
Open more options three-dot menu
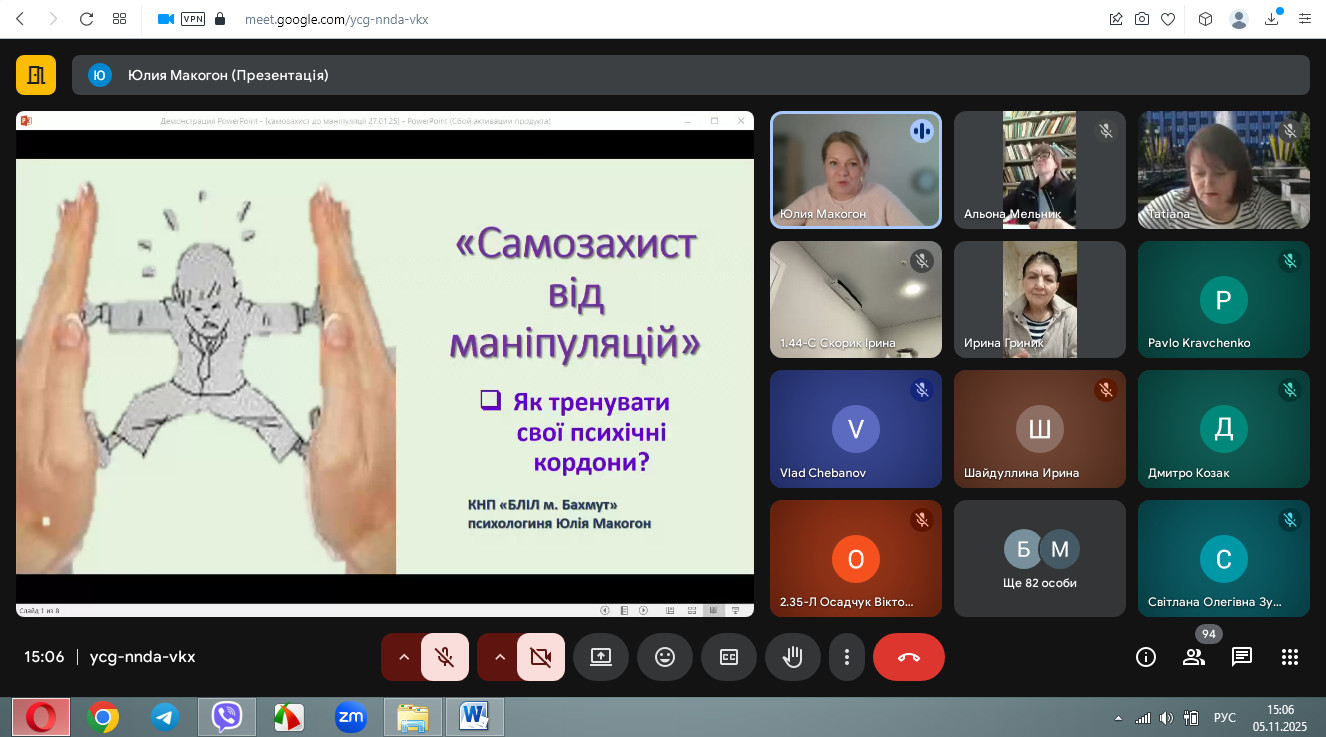pos(847,657)
